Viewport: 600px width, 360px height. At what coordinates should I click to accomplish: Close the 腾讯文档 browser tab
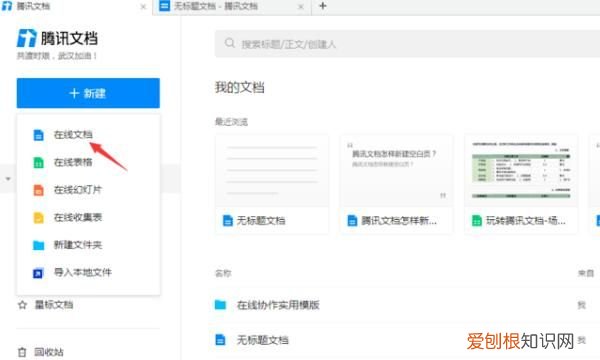(143, 7)
